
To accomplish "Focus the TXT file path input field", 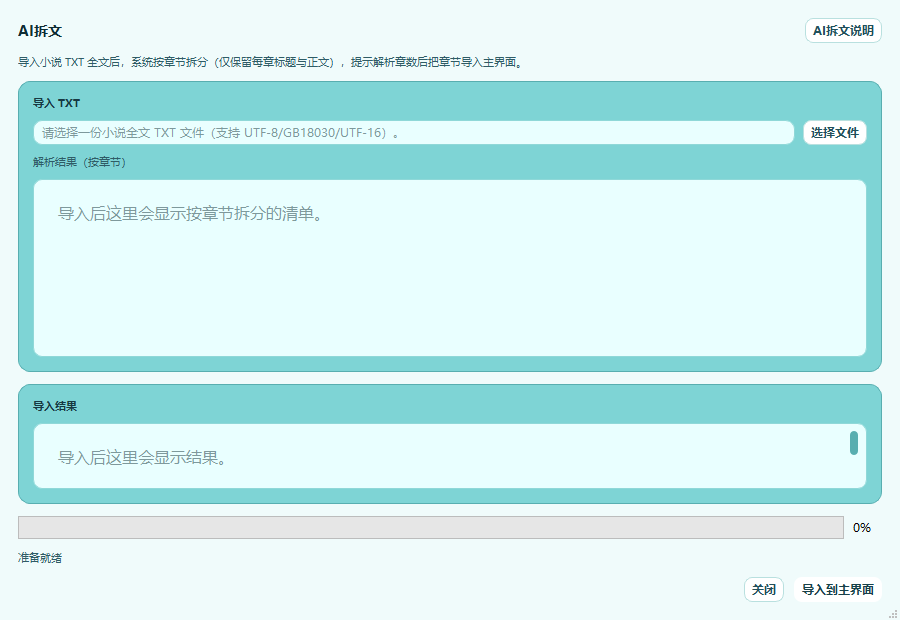I will pos(414,133).
